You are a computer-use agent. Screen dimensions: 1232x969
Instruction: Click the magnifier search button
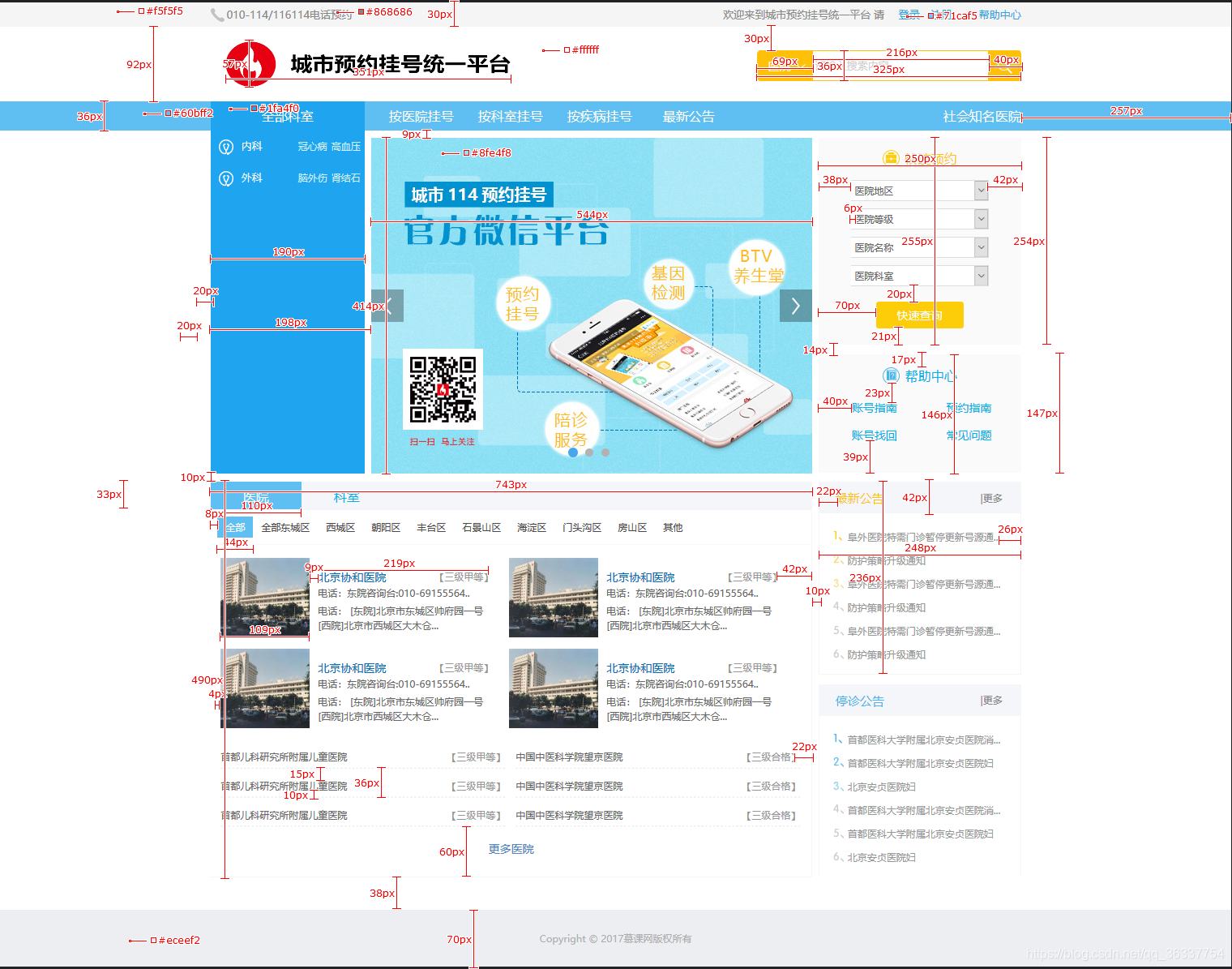pos(1005,66)
